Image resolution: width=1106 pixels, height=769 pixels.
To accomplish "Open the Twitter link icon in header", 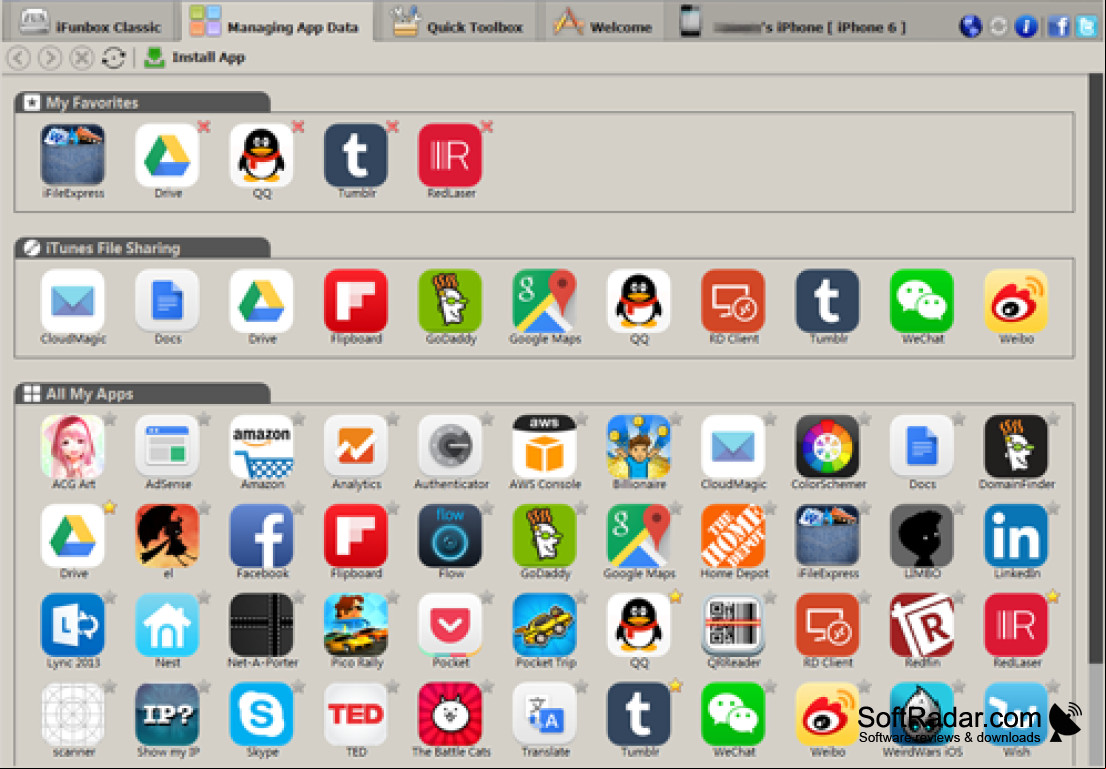I will 1086,26.
